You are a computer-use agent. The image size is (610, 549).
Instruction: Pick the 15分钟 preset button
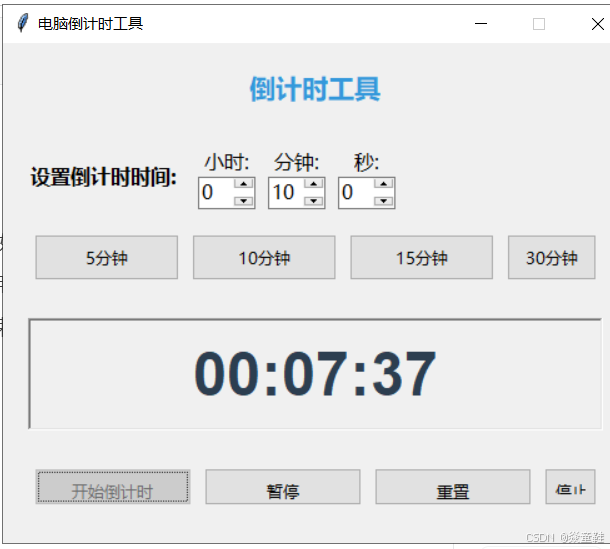tap(422, 257)
